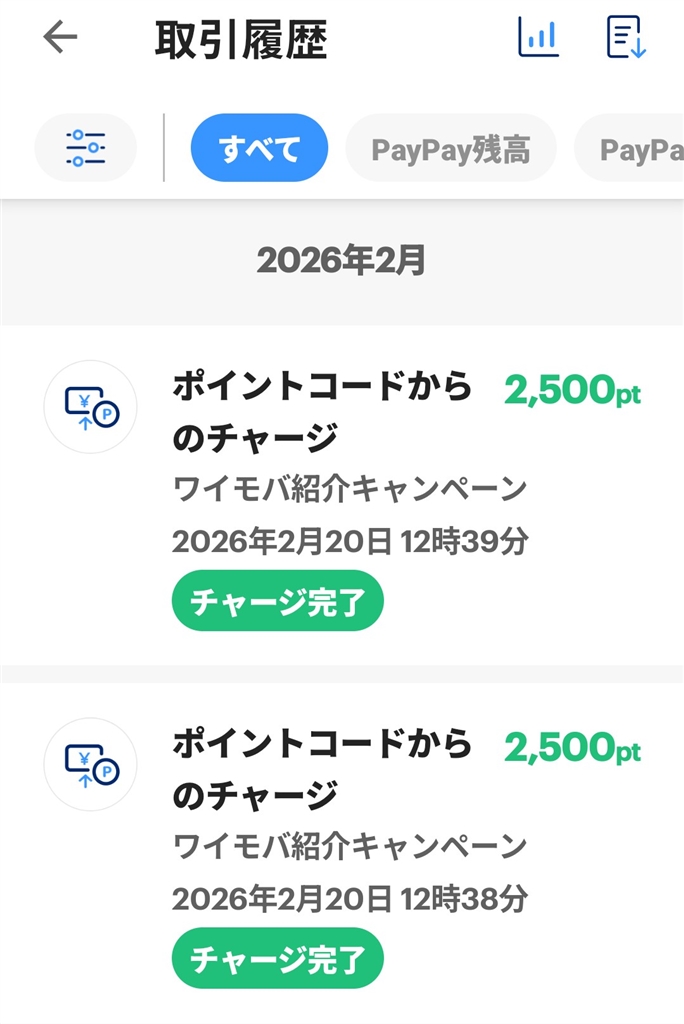This screenshot has height=1024, width=684.
Task: Tap チャージ完了 badge on the 12時39分 transaction
Action: tap(278, 602)
